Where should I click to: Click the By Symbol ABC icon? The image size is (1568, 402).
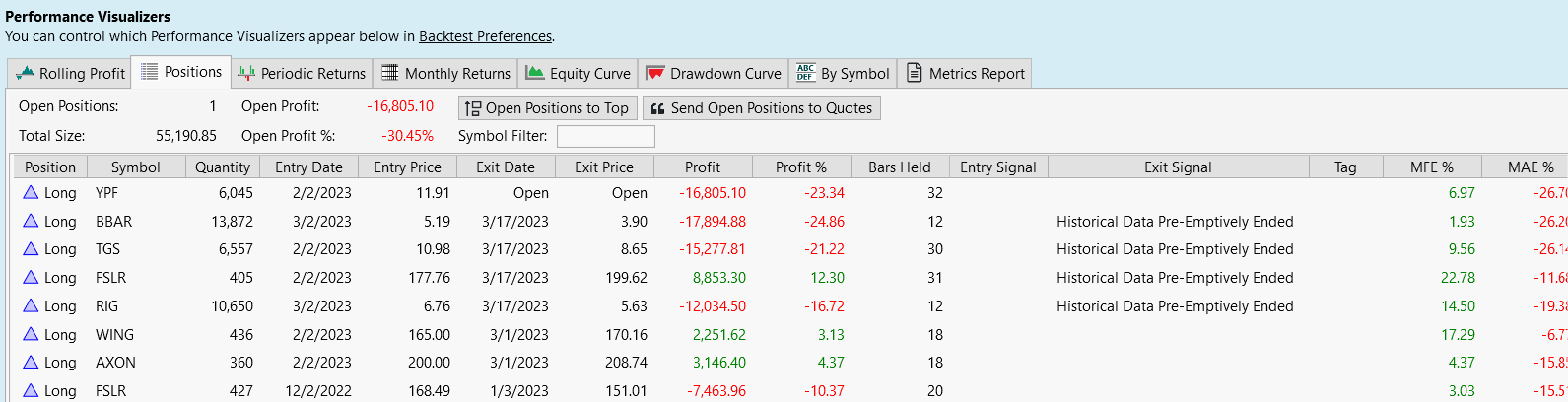(806, 74)
